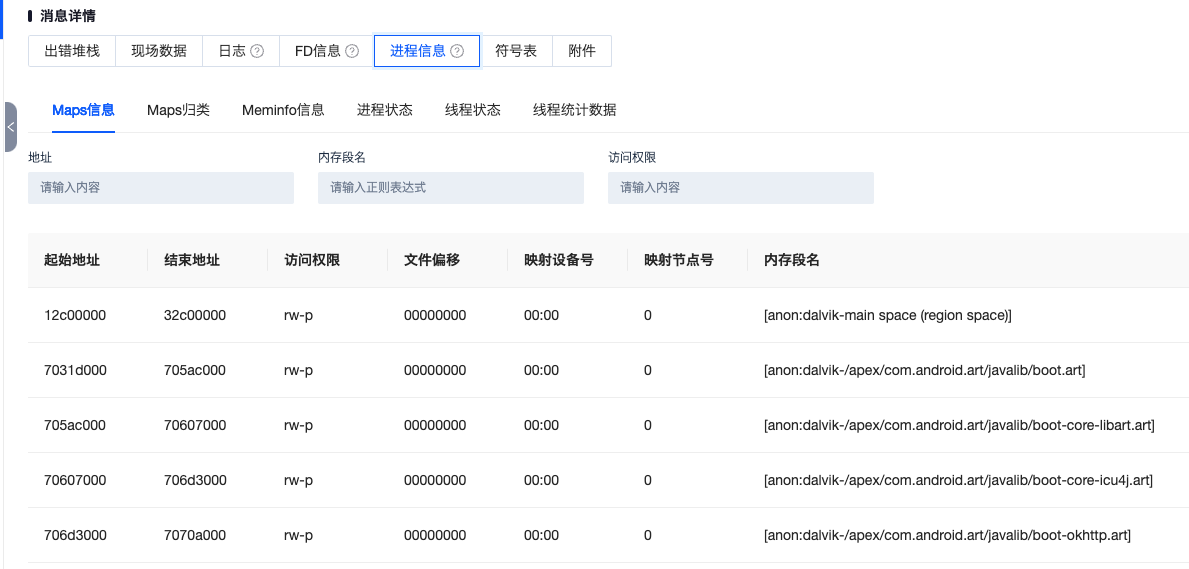Viewport: 1189px width, 569px height.
Task: Switch to Maps归类 sub-tab
Action: [178, 110]
